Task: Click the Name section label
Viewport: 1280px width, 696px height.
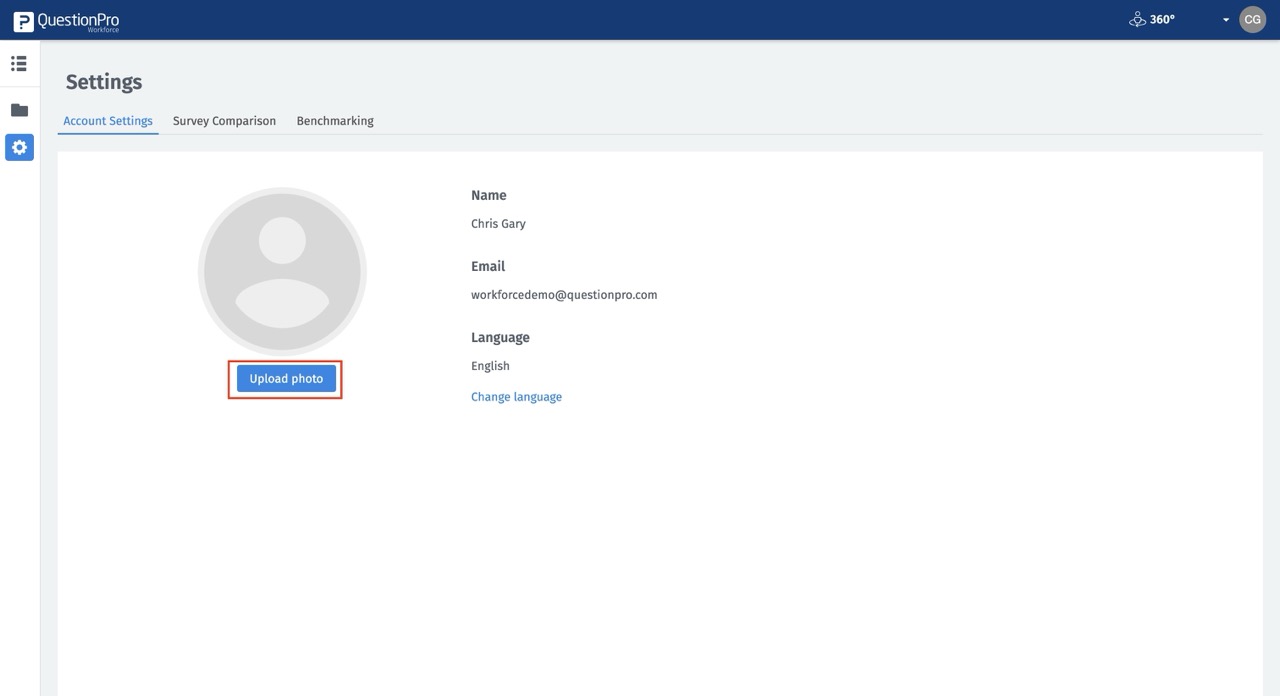Action: [x=489, y=194]
